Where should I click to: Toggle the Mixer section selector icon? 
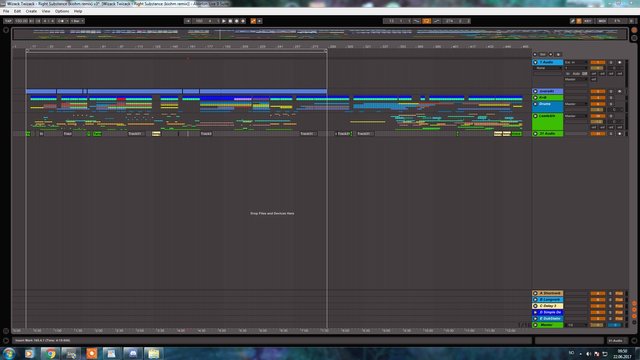click(634, 316)
